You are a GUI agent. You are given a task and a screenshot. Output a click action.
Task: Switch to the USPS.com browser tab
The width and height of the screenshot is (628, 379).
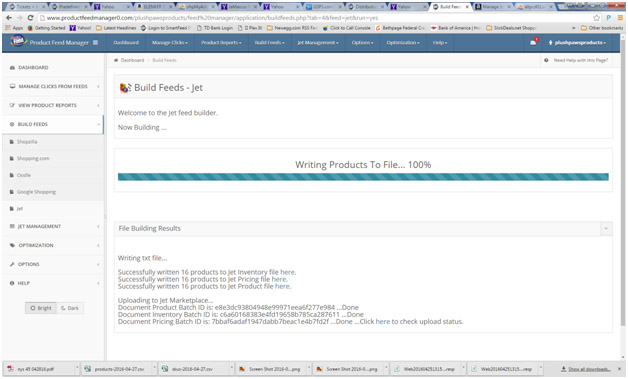coord(323,7)
